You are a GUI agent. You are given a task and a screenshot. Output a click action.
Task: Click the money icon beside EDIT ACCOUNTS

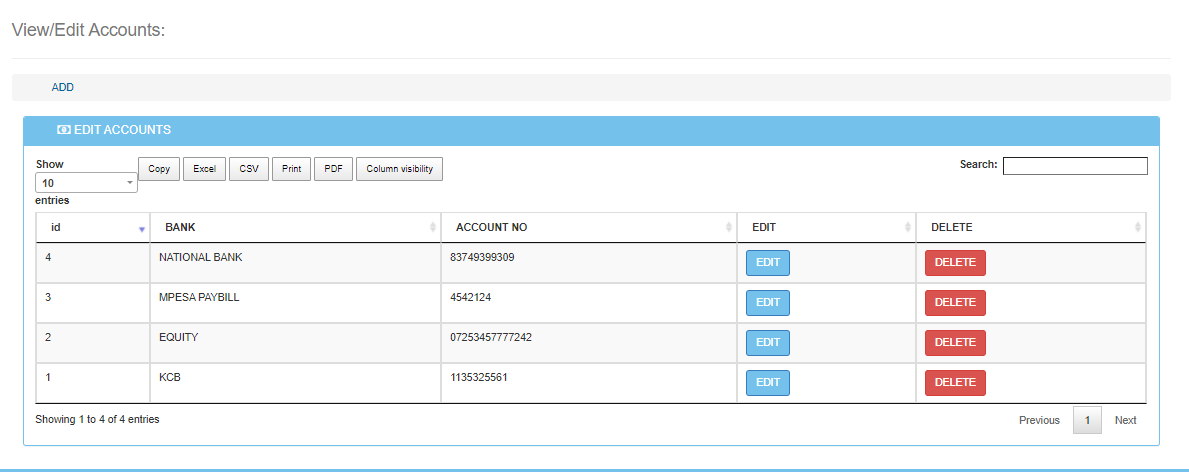[x=64, y=130]
